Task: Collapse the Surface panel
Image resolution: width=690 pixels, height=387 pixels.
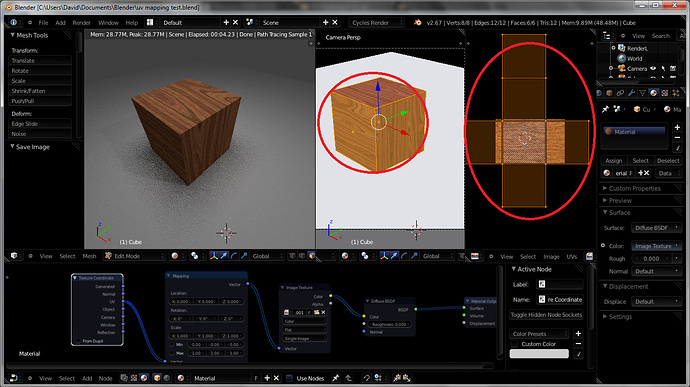Action: click(x=605, y=212)
